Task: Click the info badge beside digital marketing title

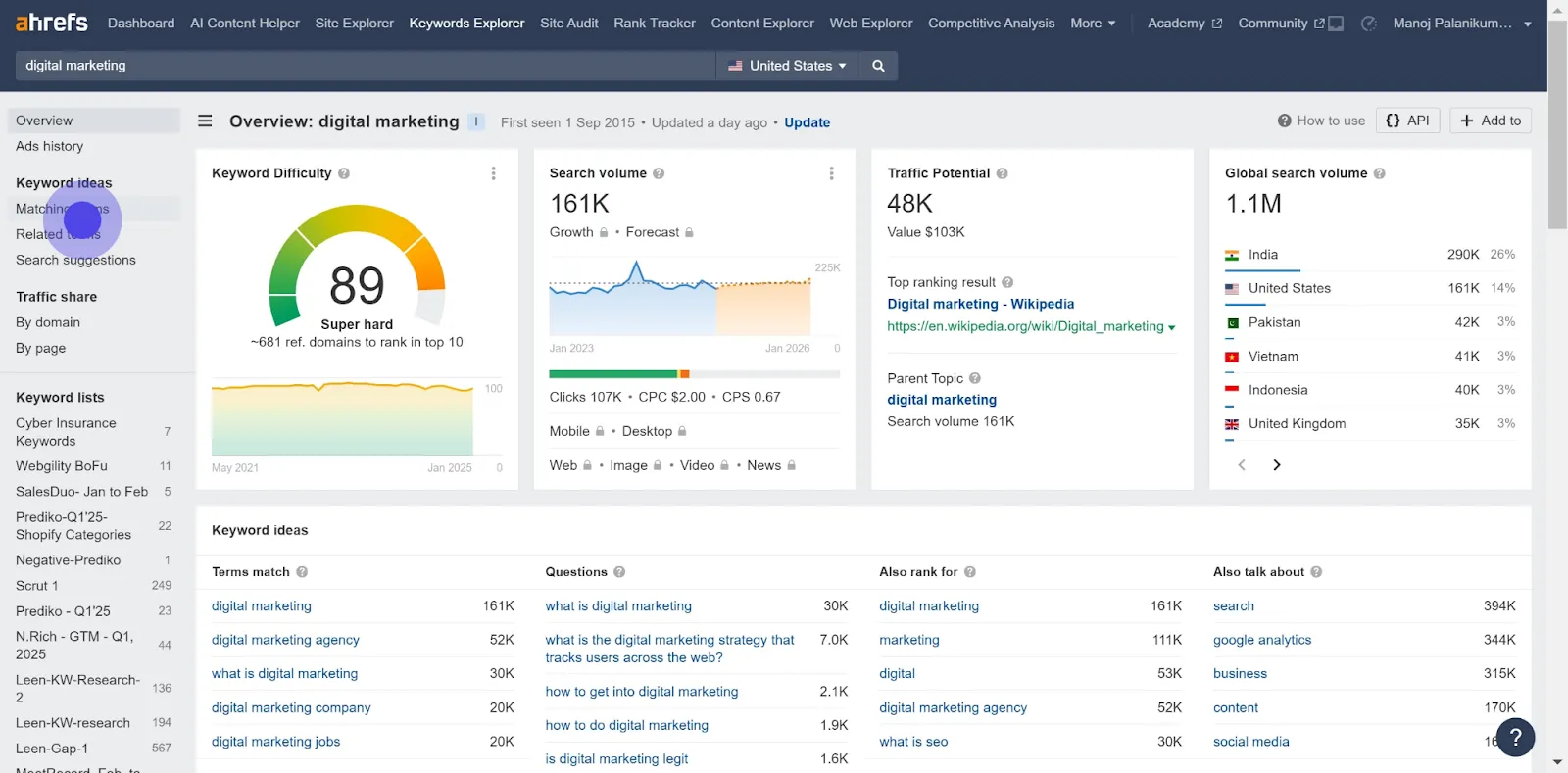Action: [x=476, y=121]
